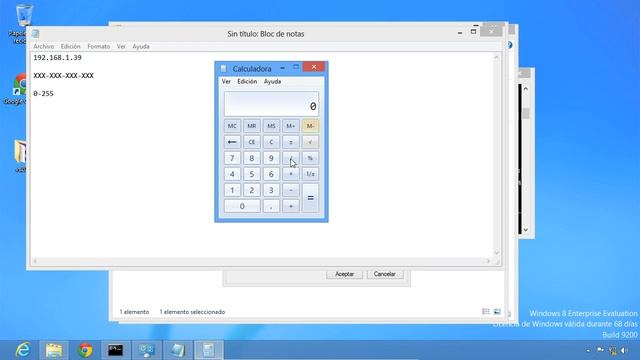The height and width of the screenshot is (360, 640).
Task: Open Notepad Archivo menu
Action: (x=44, y=47)
